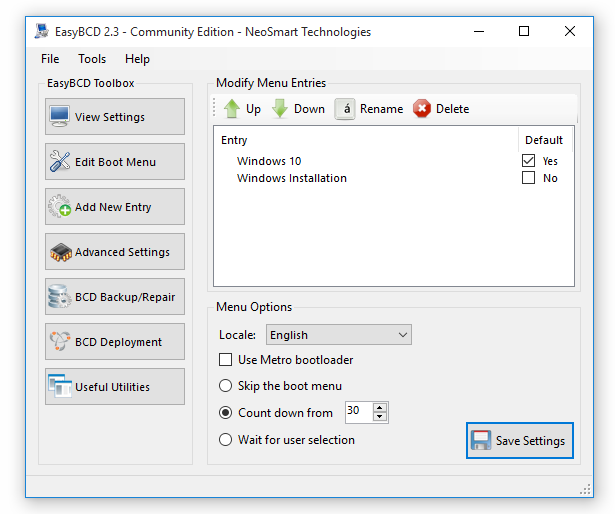Viewport: 615px width, 514px height.
Task: Open the Help menu
Action: point(137,59)
